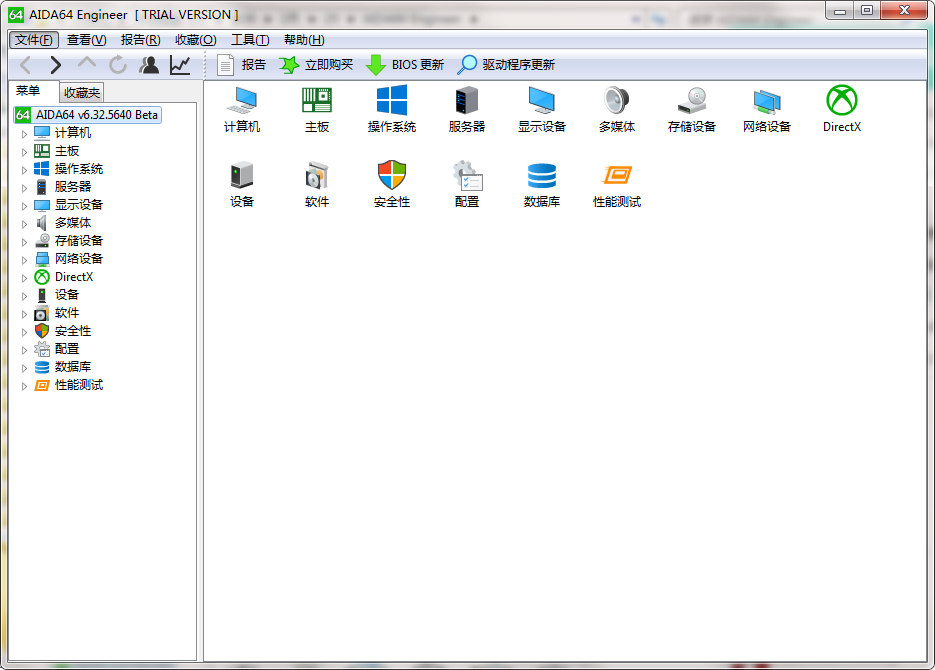
Task: Expand the 服务器 tree node
Action: coord(24,188)
